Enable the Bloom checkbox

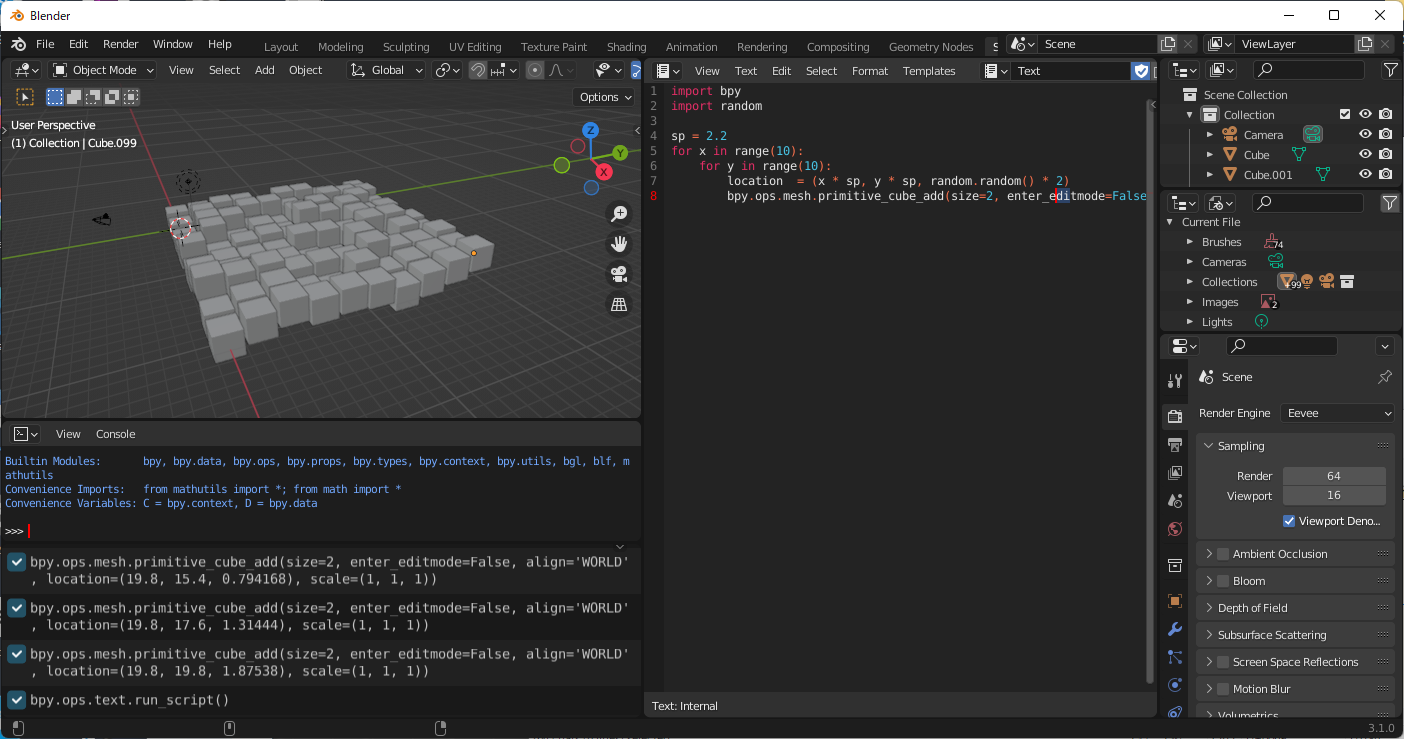[x=1222, y=581]
